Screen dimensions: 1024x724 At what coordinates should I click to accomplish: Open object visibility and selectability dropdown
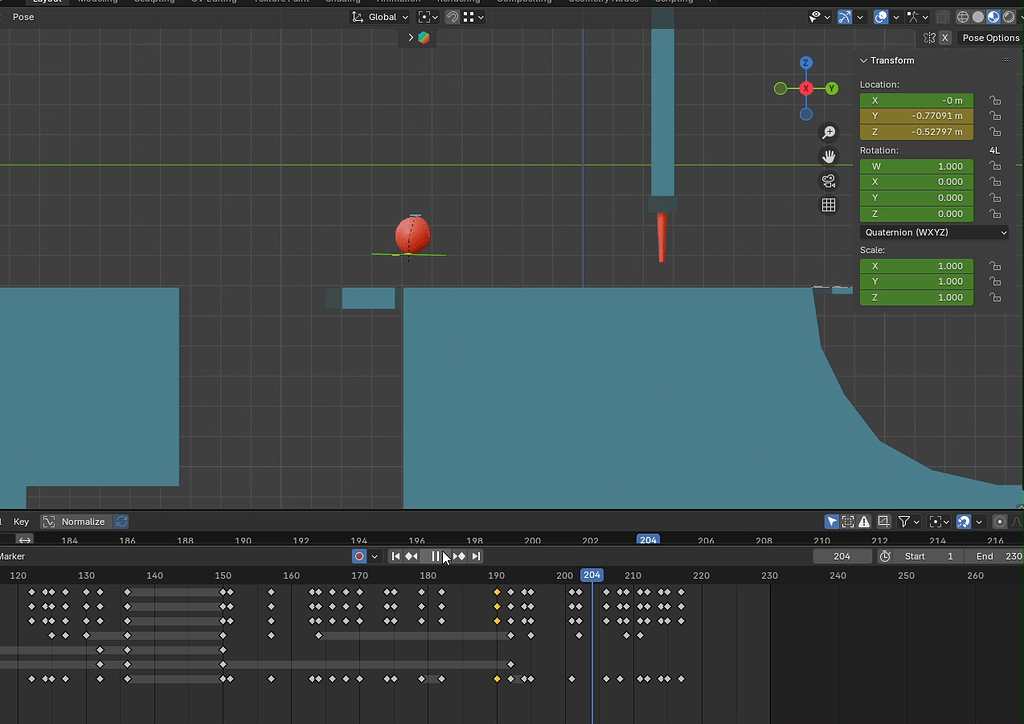pos(818,17)
